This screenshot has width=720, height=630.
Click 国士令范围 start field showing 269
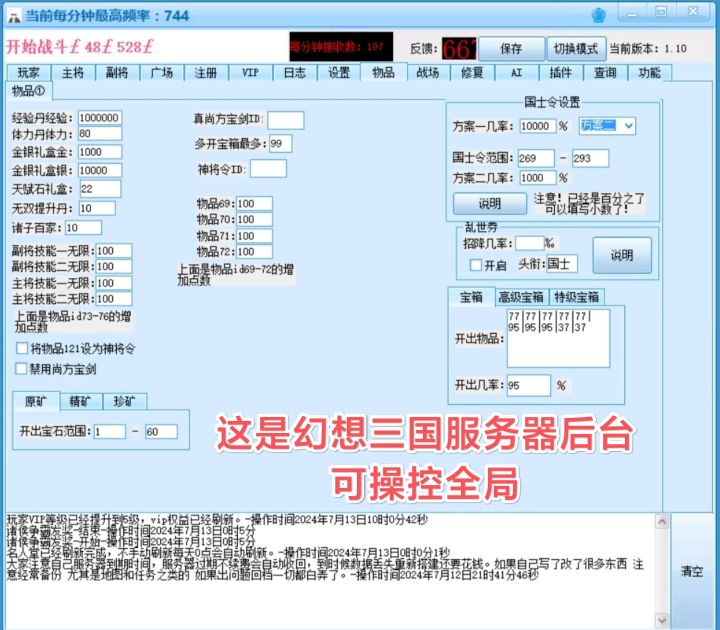tap(536, 158)
